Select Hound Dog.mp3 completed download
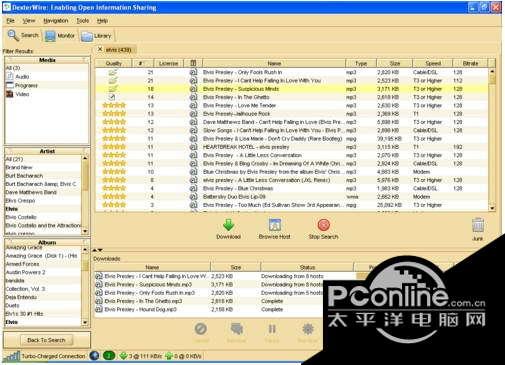The width and height of the screenshot is (505, 365). (x=209, y=310)
